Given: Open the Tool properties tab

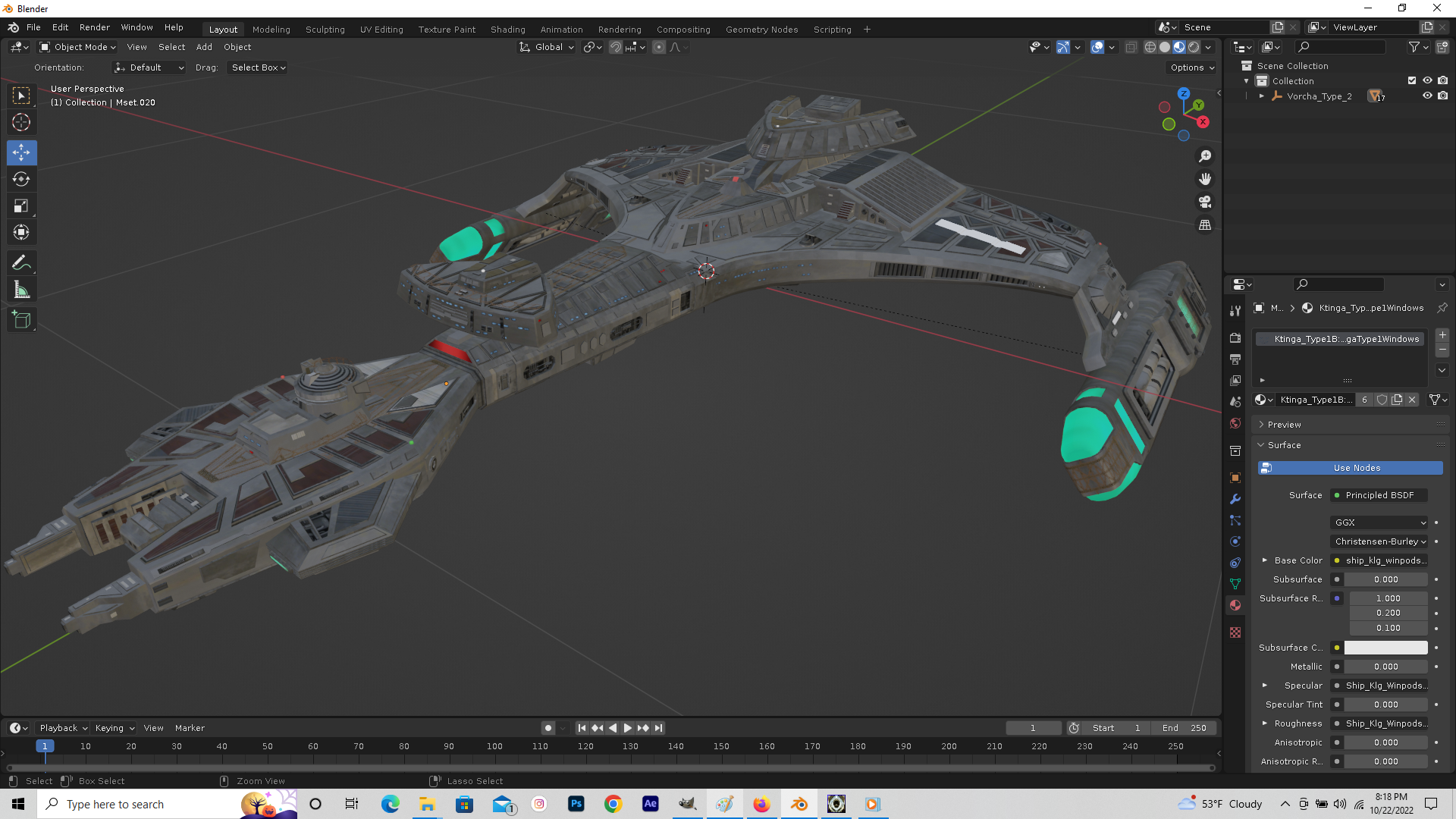Looking at the screenshot, I should pyautogui.click(x=1235, y=311).
